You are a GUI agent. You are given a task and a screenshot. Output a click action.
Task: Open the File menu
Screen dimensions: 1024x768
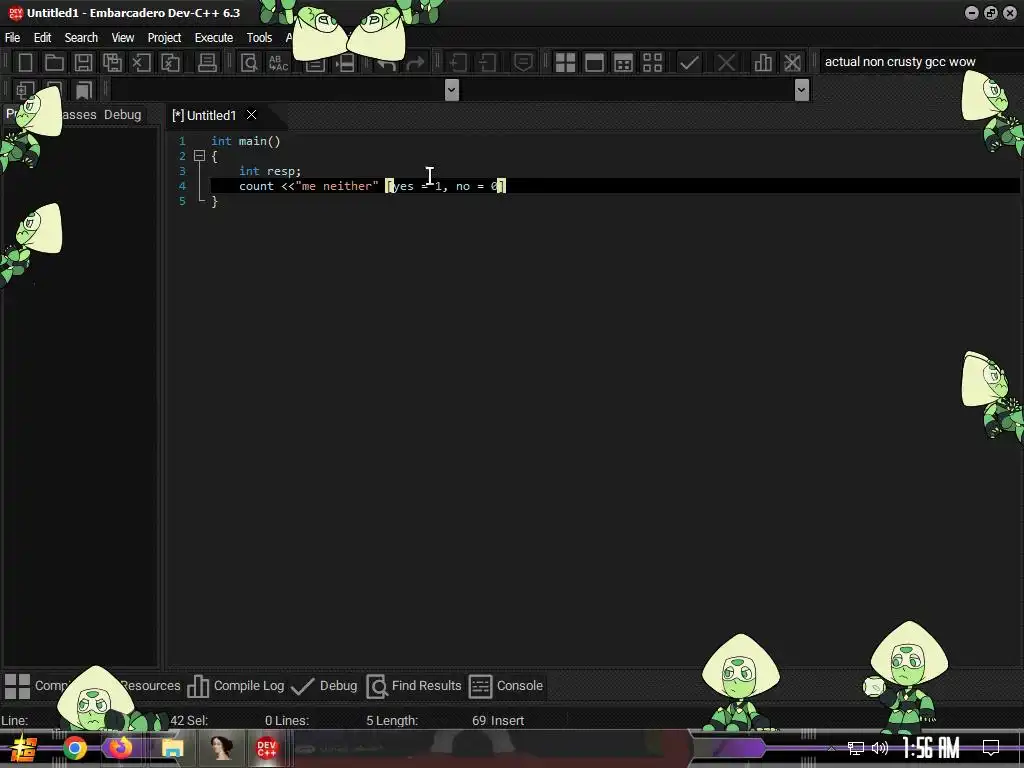(x=12, y=37)
